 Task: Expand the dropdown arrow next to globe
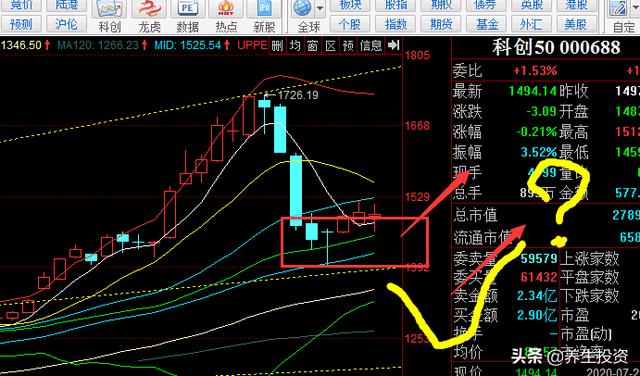tap(320, 8)
